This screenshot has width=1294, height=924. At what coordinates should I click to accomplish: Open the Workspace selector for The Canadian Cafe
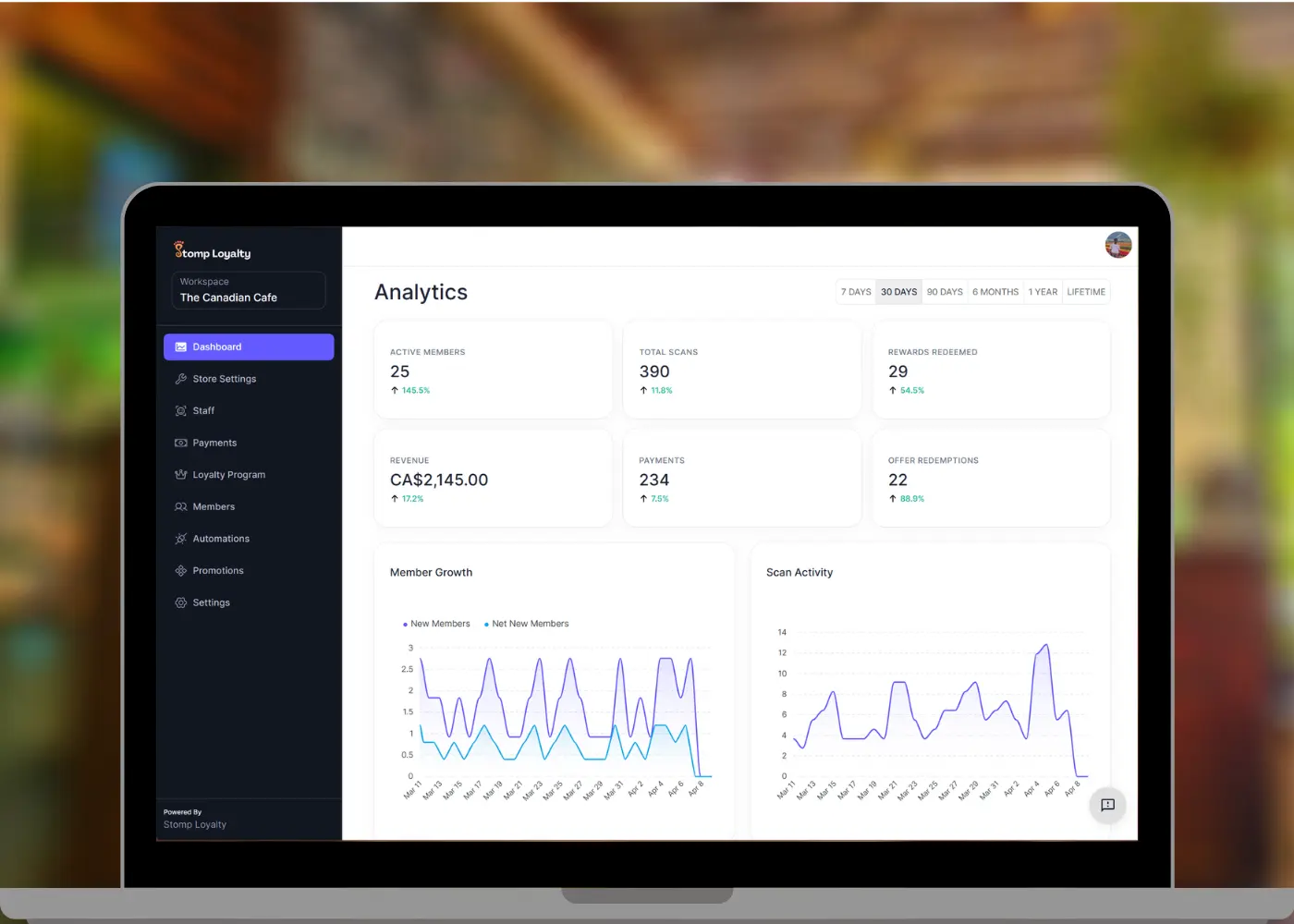click(248, 290)
